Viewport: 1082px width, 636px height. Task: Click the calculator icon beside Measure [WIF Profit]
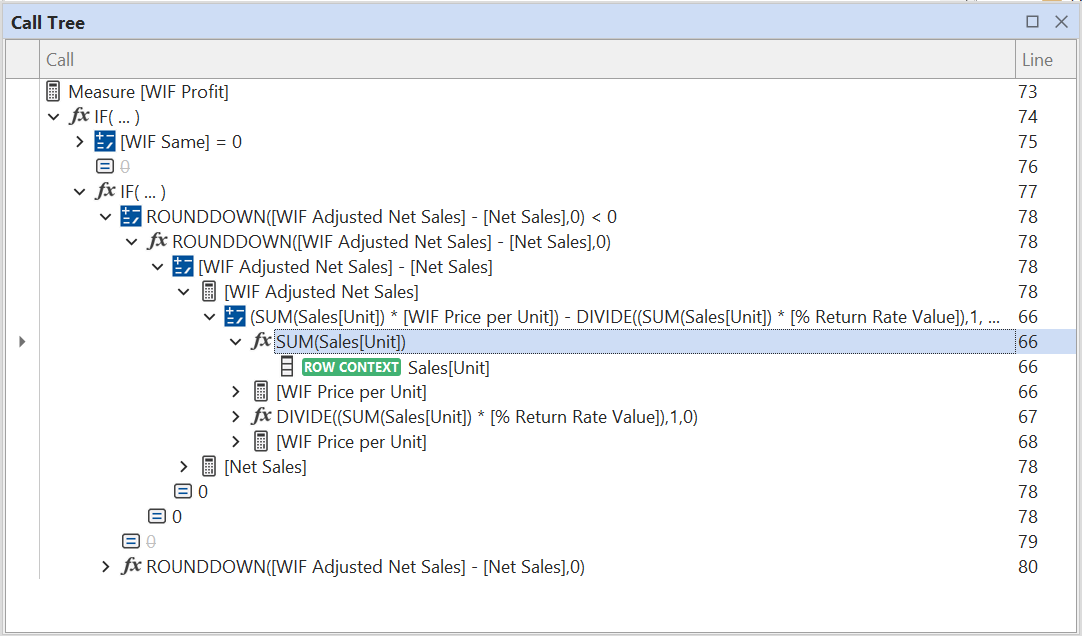click(x=53, y=92)
